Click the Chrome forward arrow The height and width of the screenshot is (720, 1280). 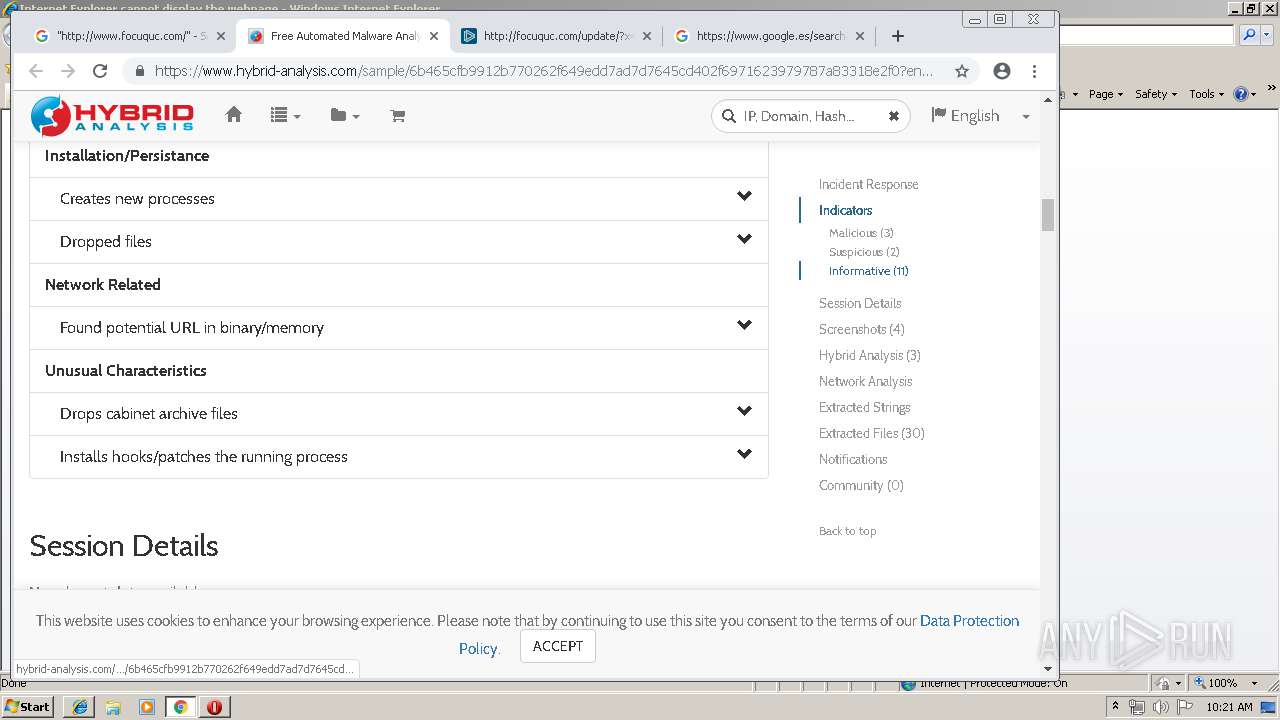68,71
